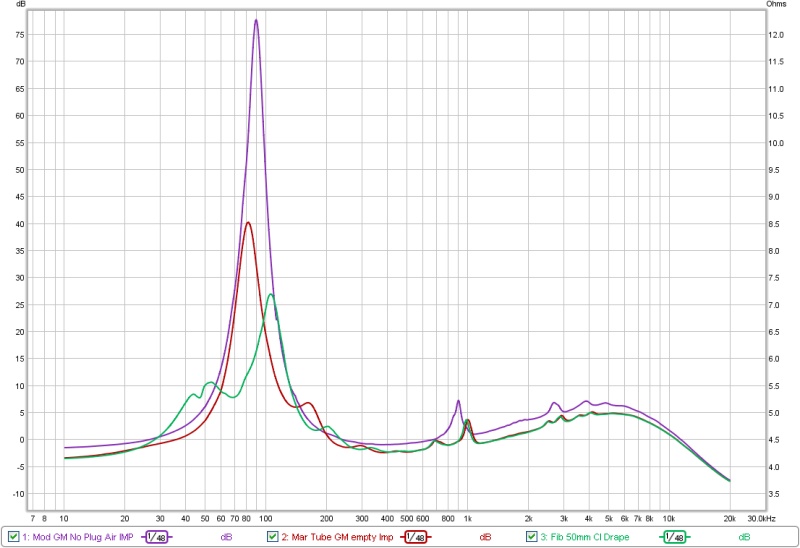The image size is (800, 548).
Task: Click the 100 Hz frequency axis label
Action: (x=265, y=518)
